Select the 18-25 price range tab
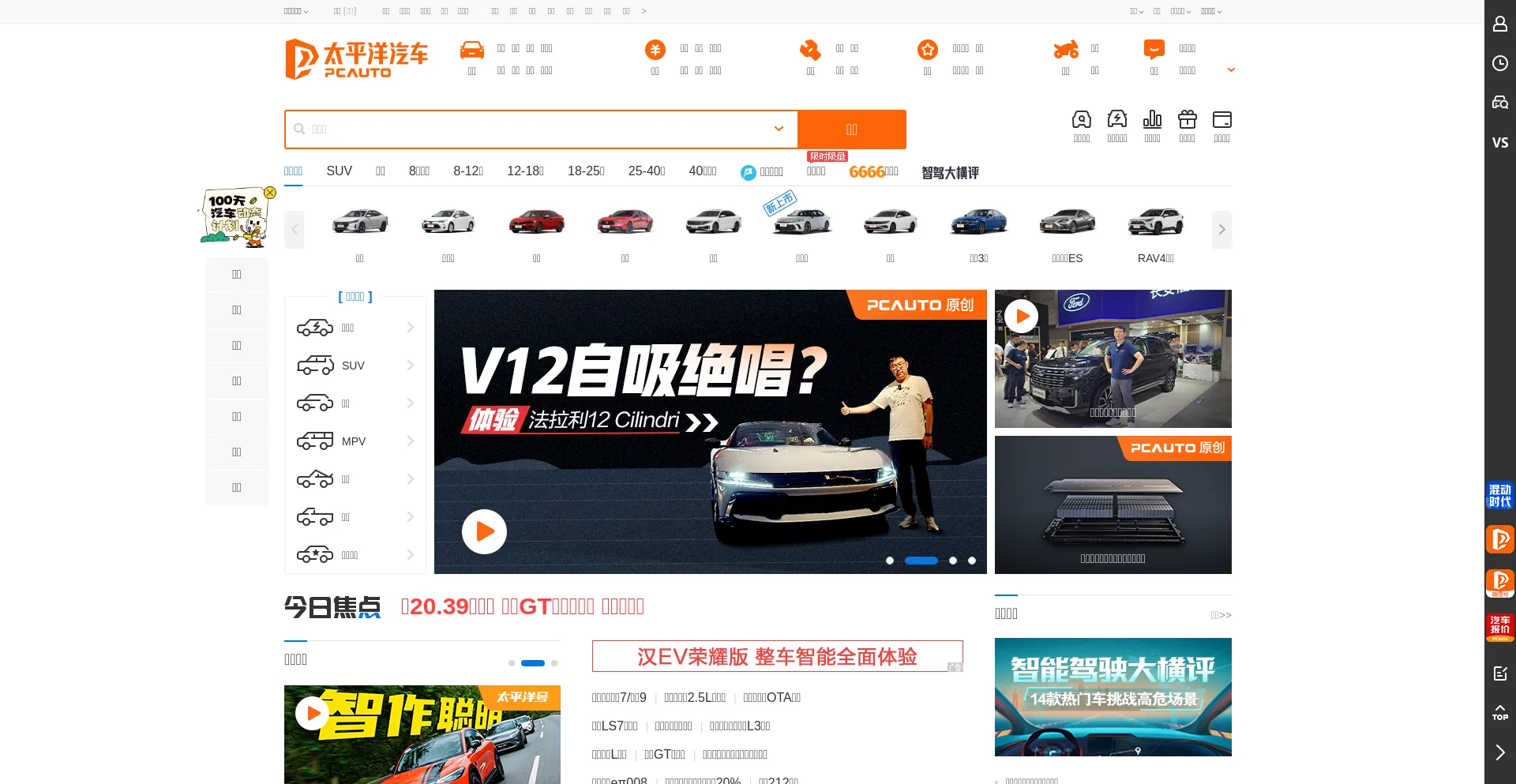1516x784 pixels. (x=586, y=171)
